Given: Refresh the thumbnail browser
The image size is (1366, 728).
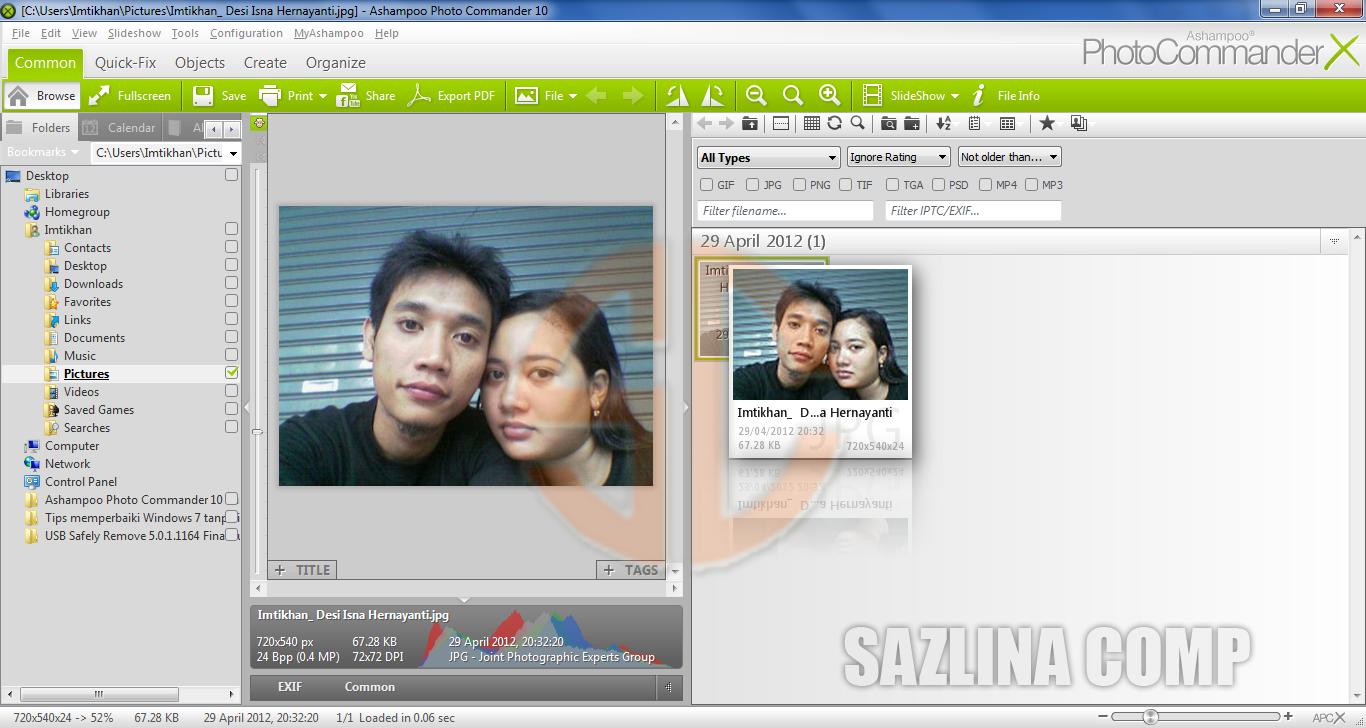Looking at the screenshot, I should coord(834,123).
